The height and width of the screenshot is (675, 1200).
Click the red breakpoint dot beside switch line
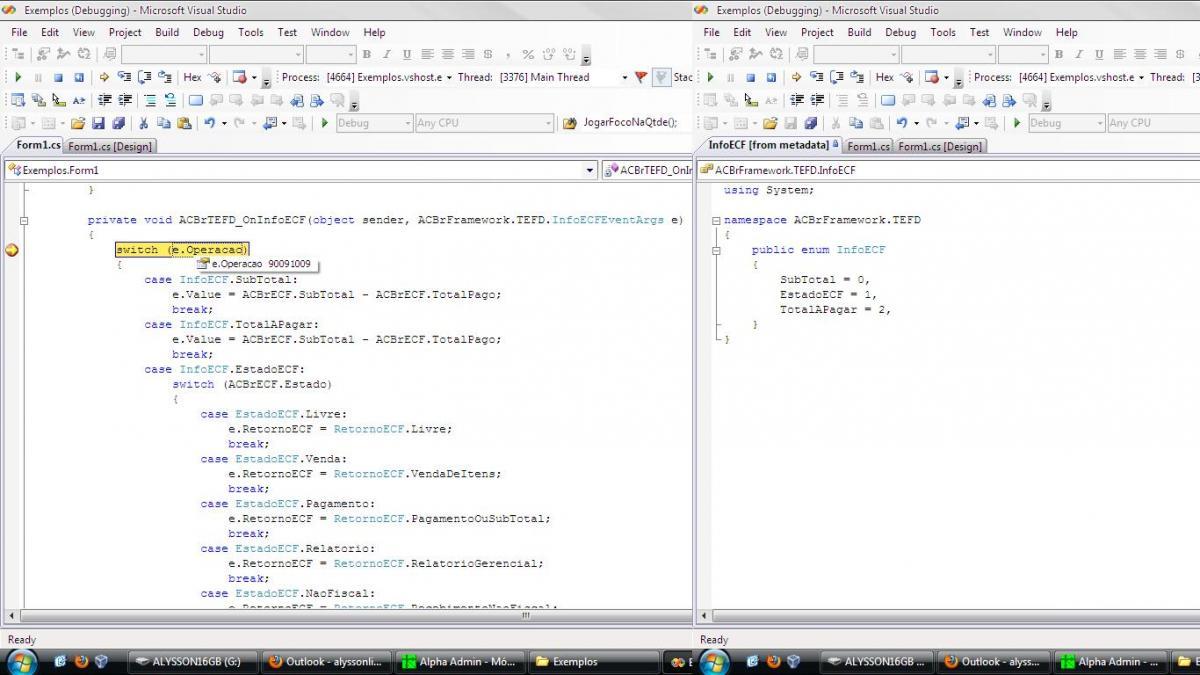tap(11, 250)
